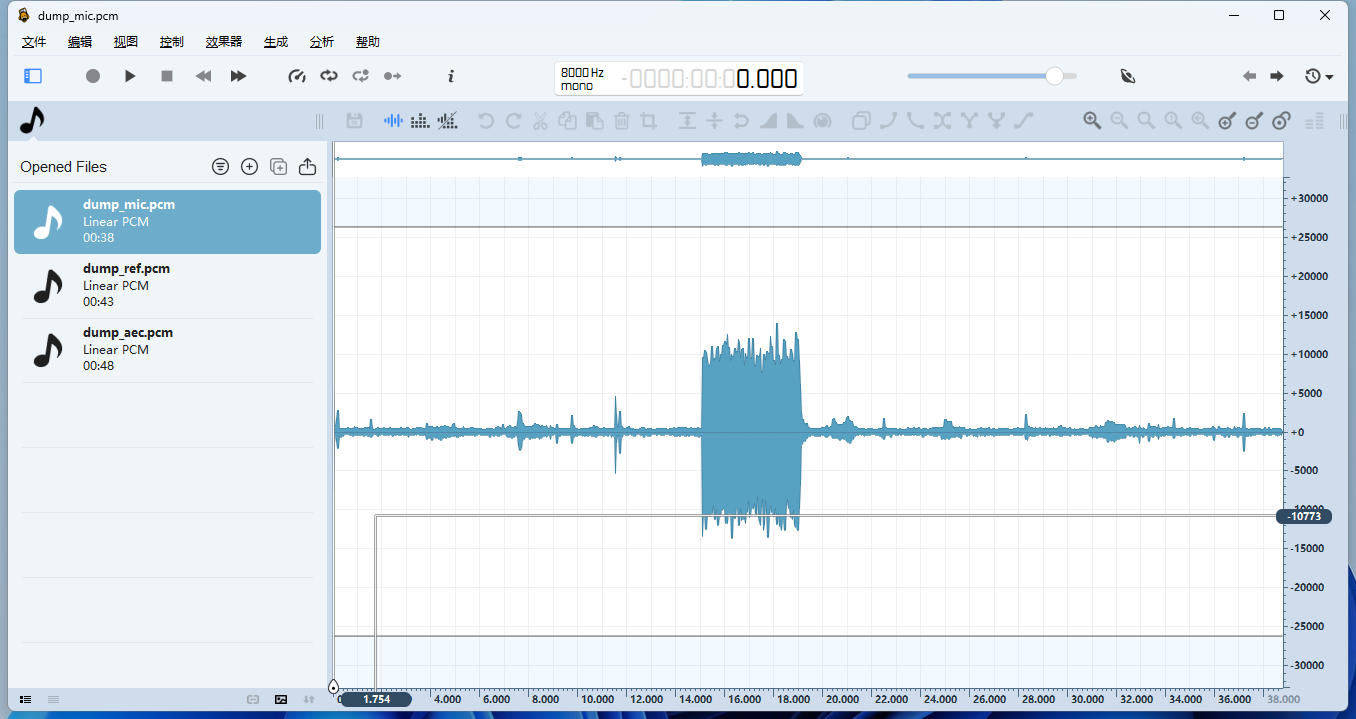Stop playback with the Stop button
This screenshot has height=719, width=1356.
pos(167,76)
